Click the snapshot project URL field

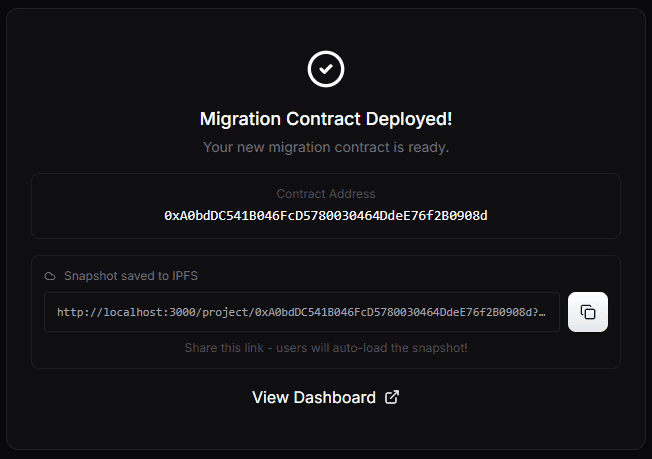click(301, 312)
